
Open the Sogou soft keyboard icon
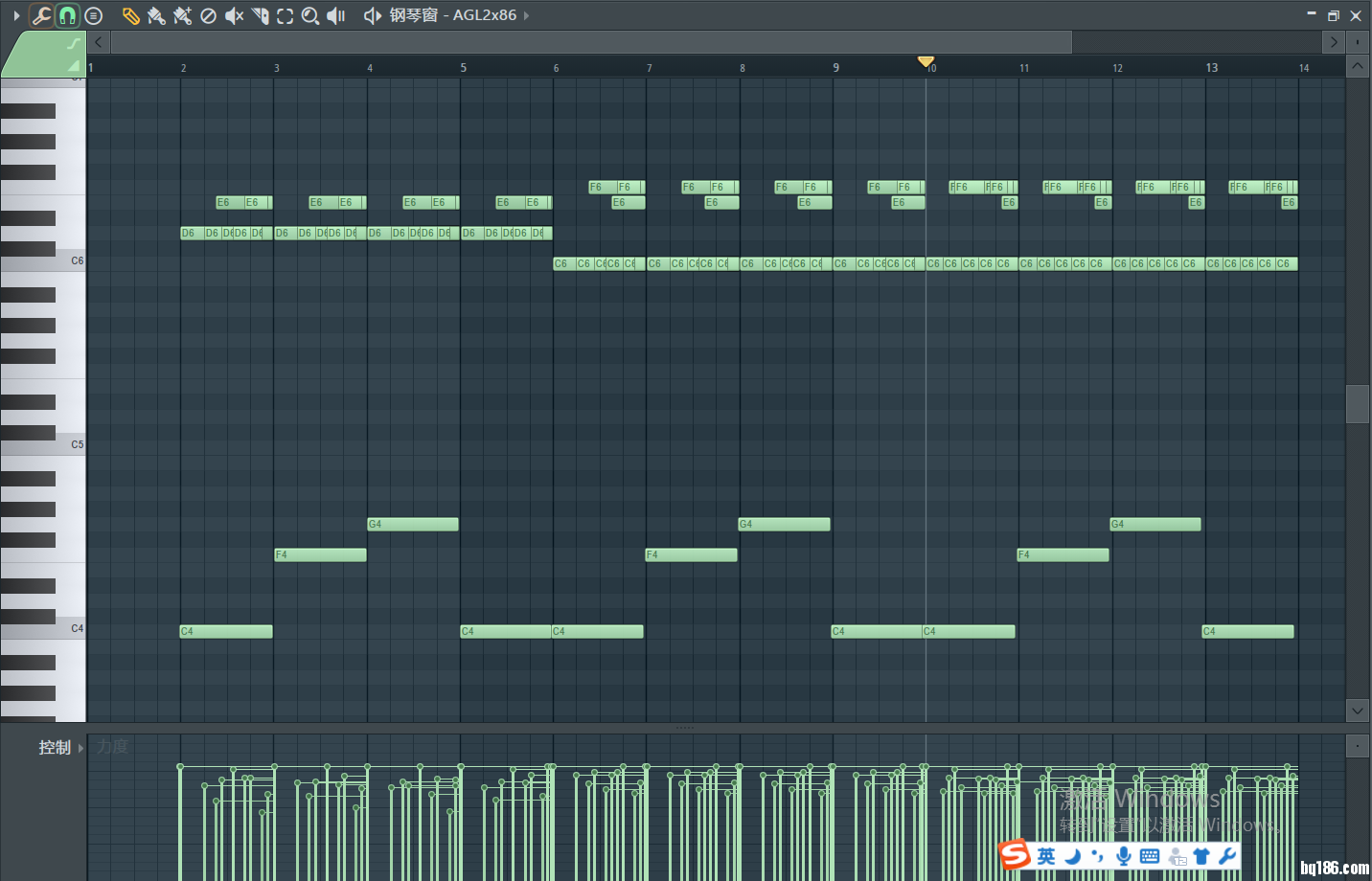(1150, 856)
